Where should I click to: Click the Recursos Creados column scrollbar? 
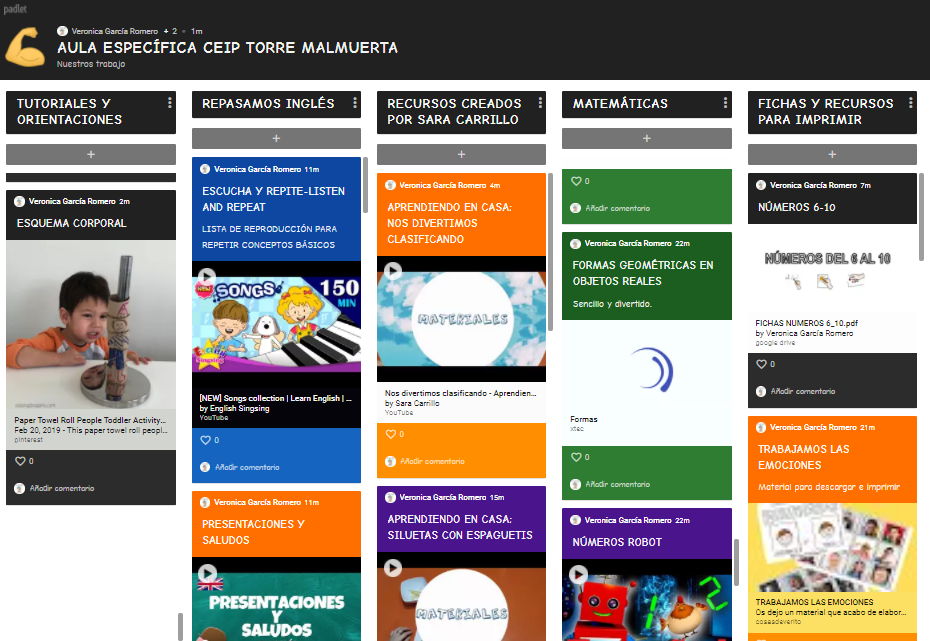click(x=550, y=251)
